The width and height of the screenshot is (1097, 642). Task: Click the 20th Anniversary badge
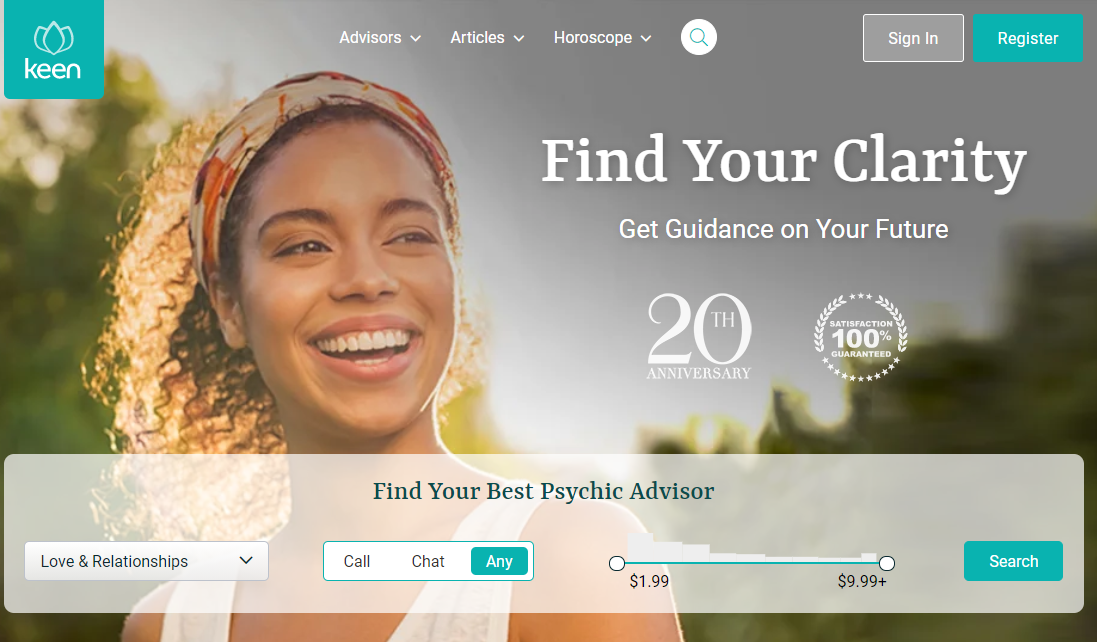tap(699, 336)
